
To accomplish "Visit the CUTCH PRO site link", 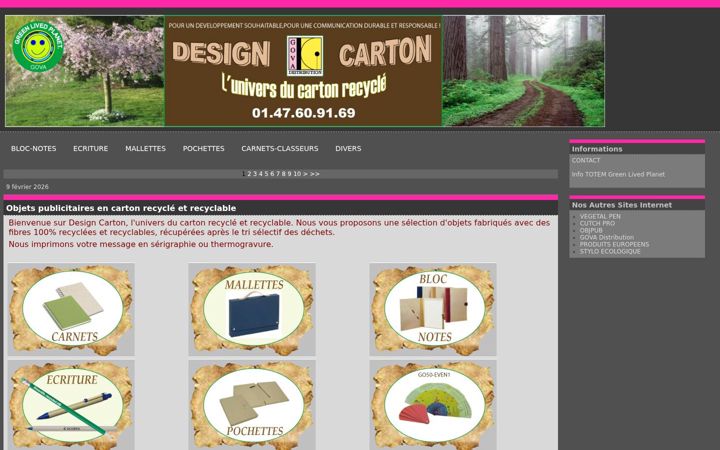I will (597, 223).
